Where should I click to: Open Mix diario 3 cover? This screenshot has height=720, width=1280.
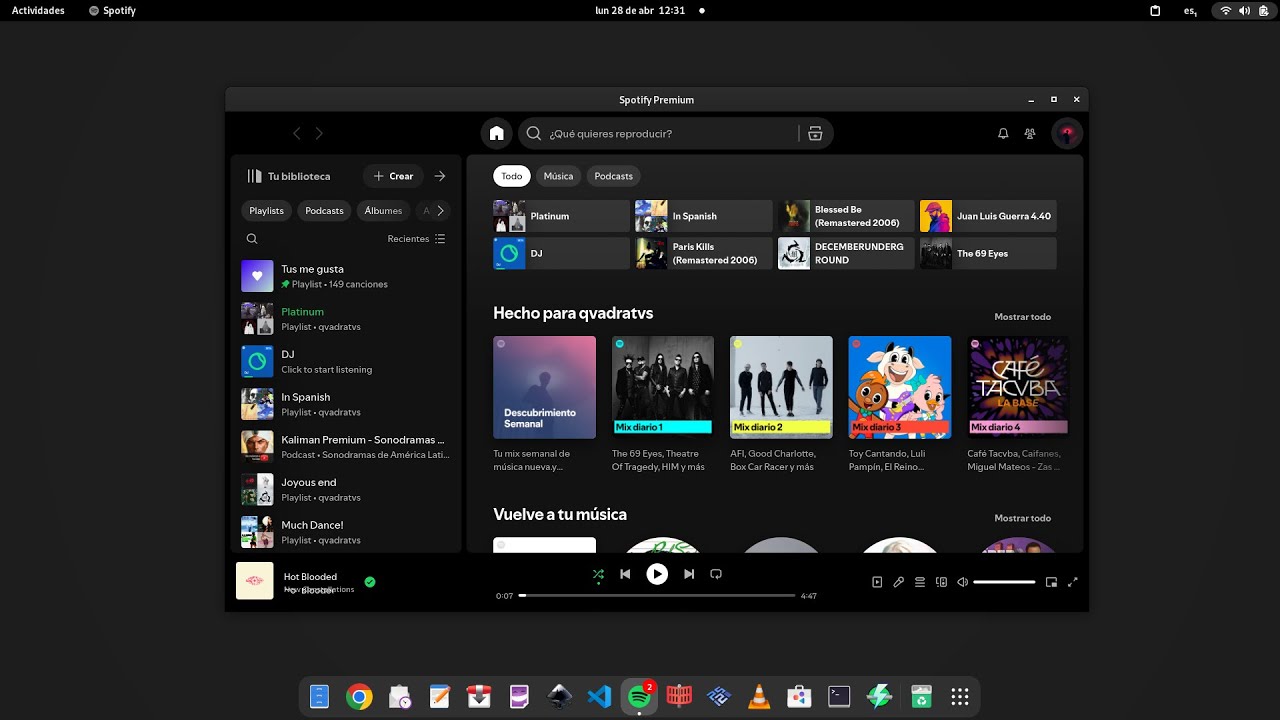[900, 387]
